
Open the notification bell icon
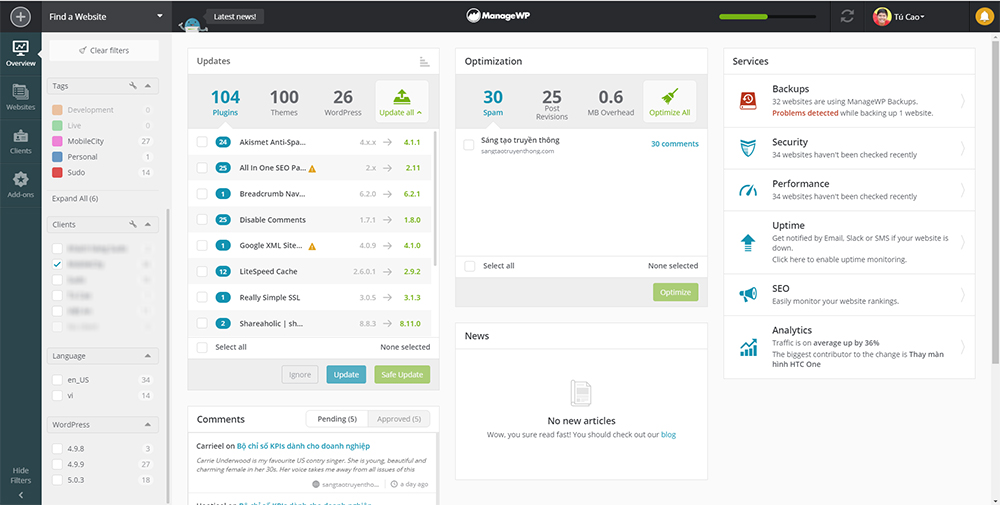984,17
